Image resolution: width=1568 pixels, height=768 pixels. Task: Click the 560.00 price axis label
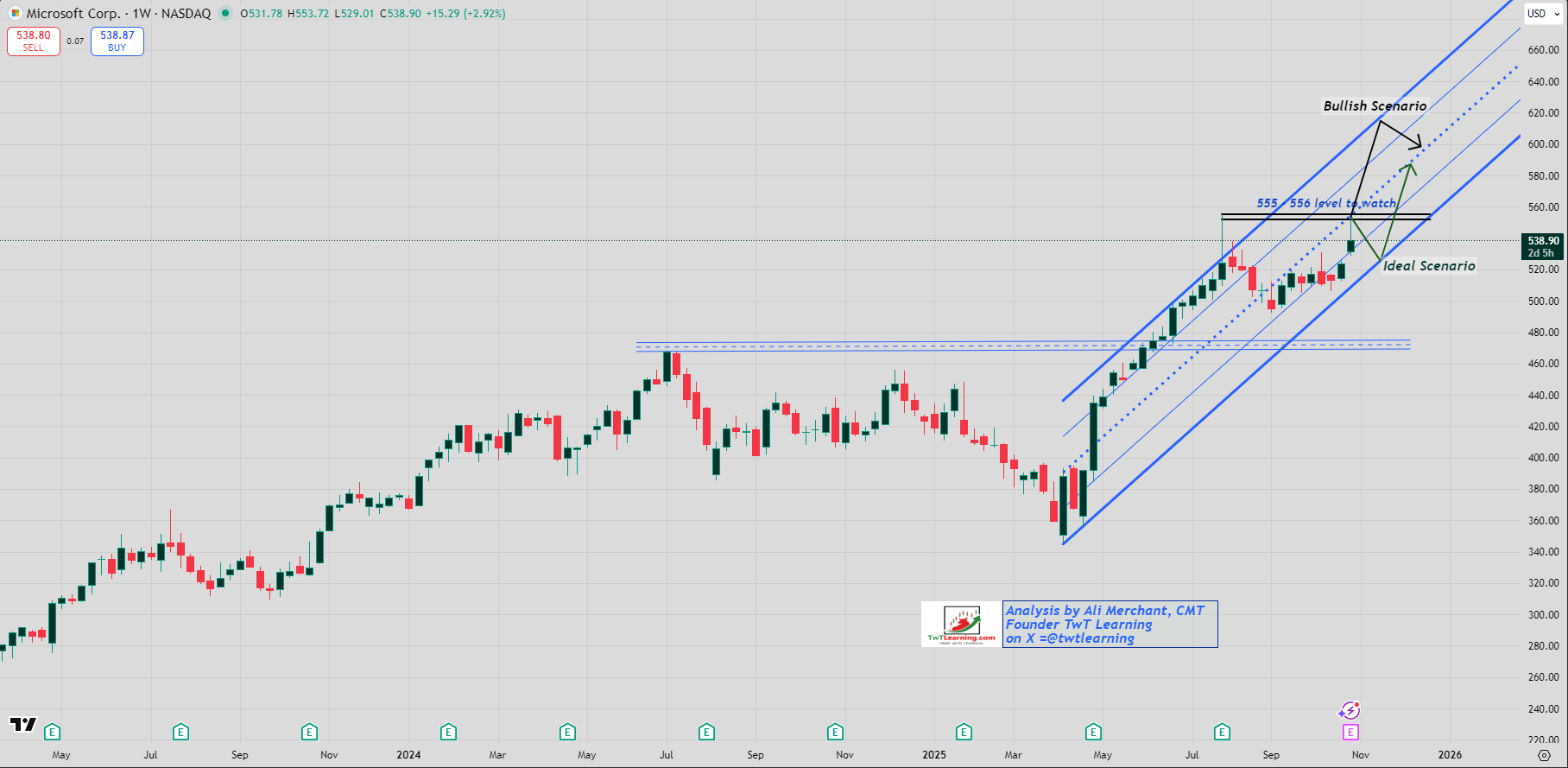pyautogui.click(x=1543, y=207)
